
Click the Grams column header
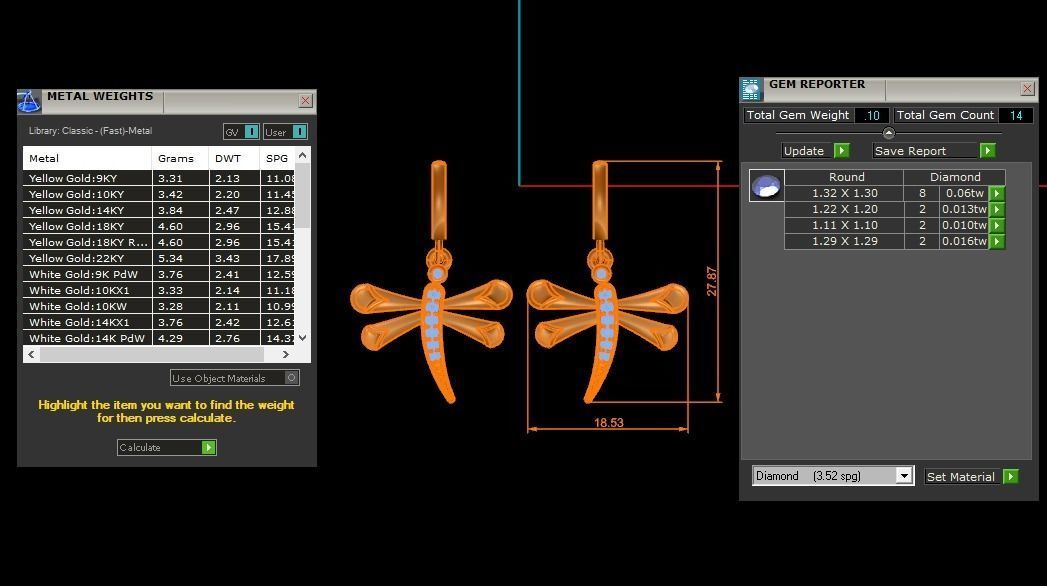pos(180,158)
